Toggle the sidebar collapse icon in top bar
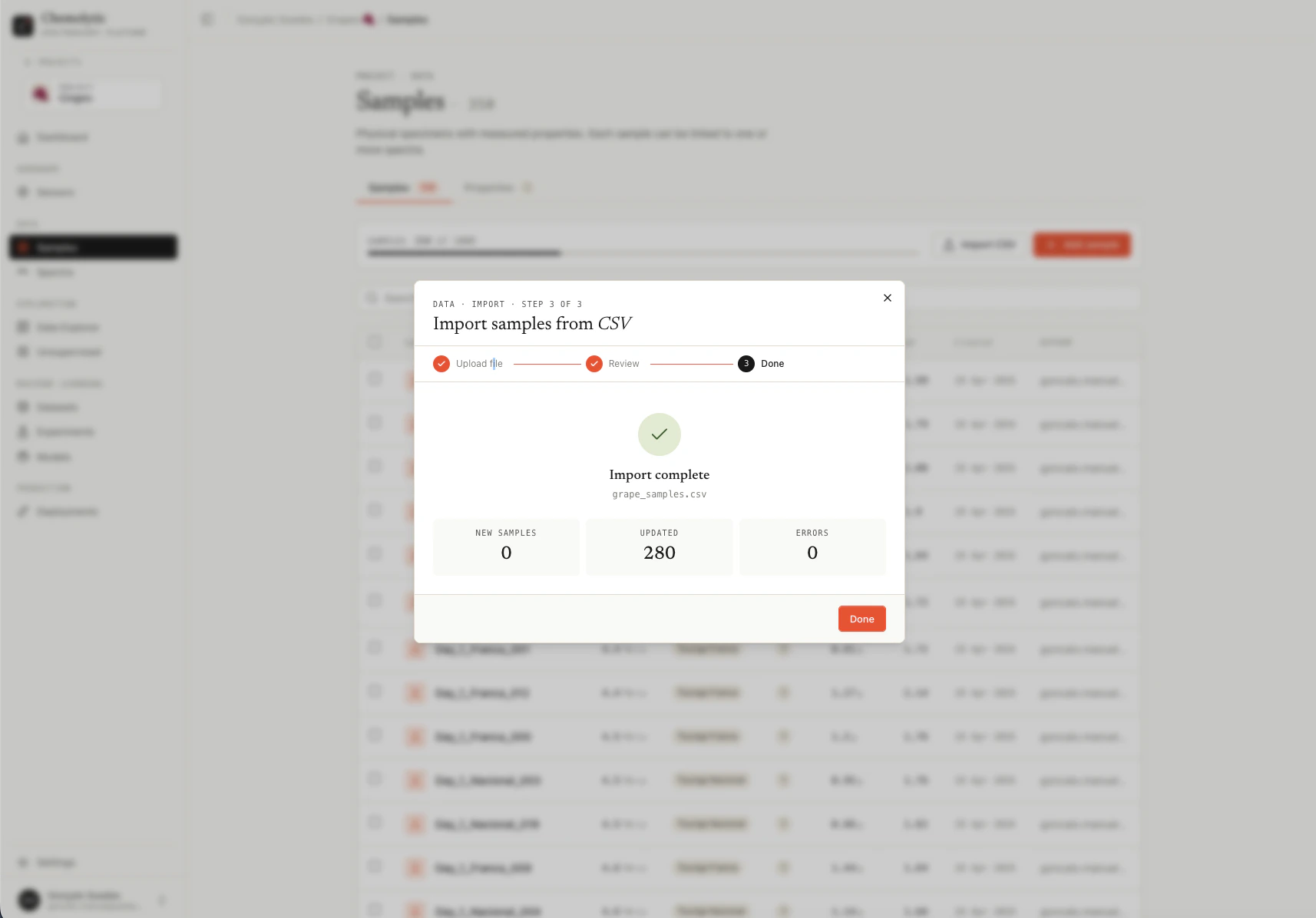Viewport: 1316px width, 918px height. (x=207, y=19)
